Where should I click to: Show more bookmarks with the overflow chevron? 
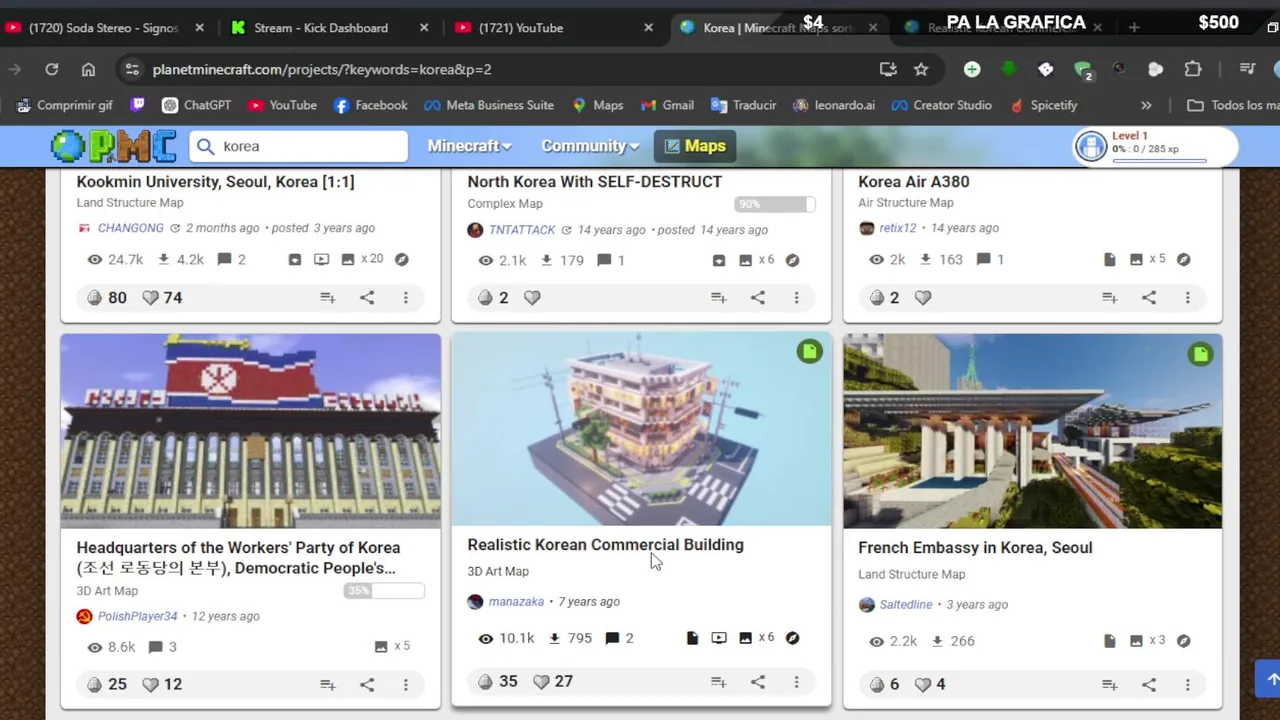click(x=1146, y=105)
